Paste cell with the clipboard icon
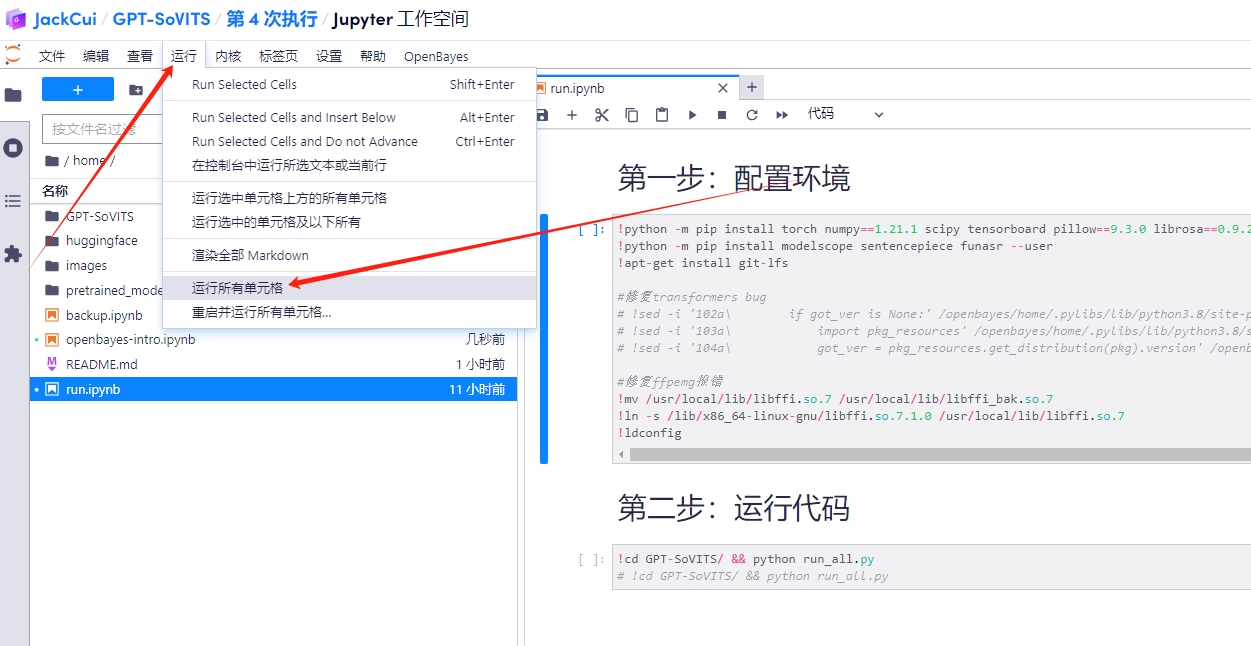The width and height of the screenshot is (1251, 646). (x=662, y=115)
